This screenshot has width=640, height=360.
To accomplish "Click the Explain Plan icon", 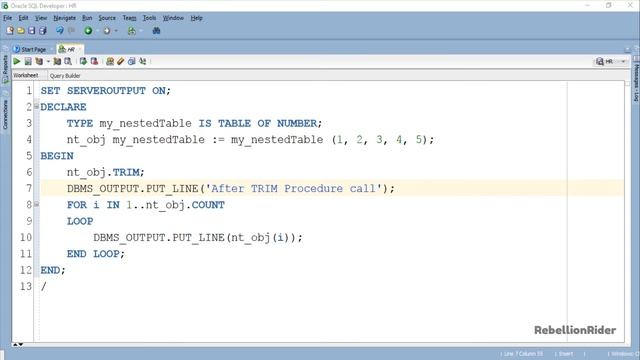I will pos(39,61).
